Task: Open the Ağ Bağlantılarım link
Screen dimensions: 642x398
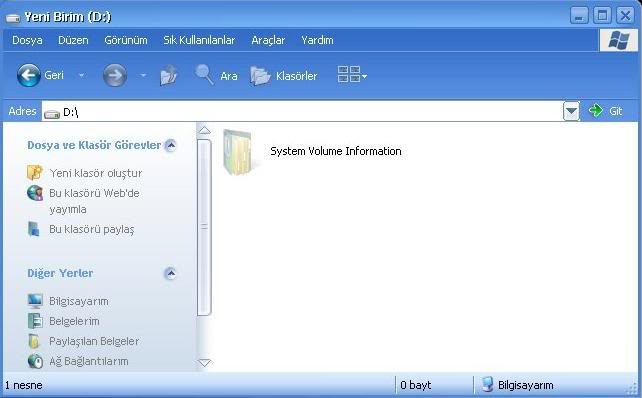Action: click(x=89, y=361)
